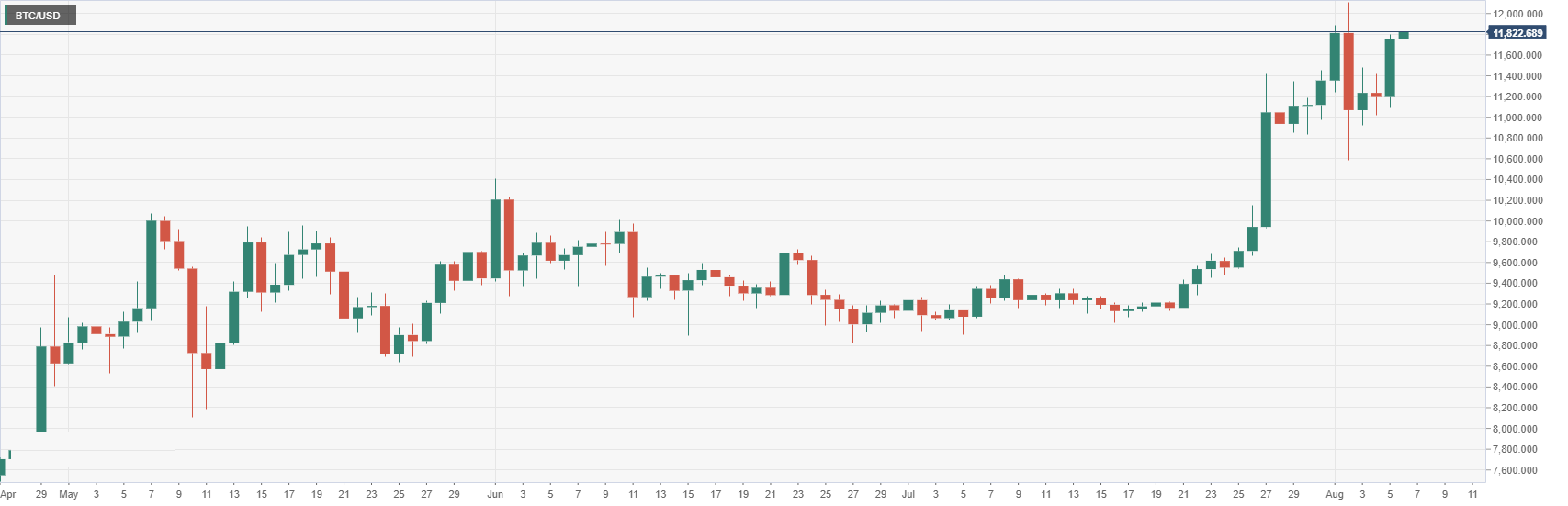Image resolution: width=1568 pixels, height=506 pixels.
Task: Select the Jun label on the date axis
Action: click(x=495, y=494)
